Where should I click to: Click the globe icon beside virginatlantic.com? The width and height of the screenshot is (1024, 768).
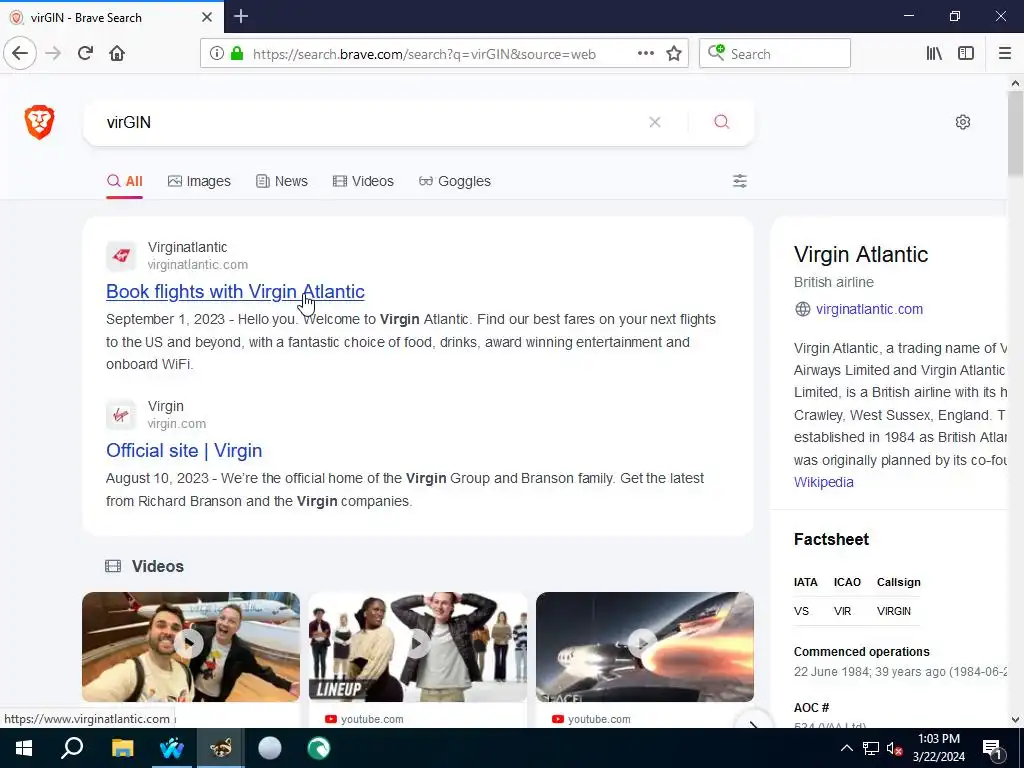click(x=803, y=309)
